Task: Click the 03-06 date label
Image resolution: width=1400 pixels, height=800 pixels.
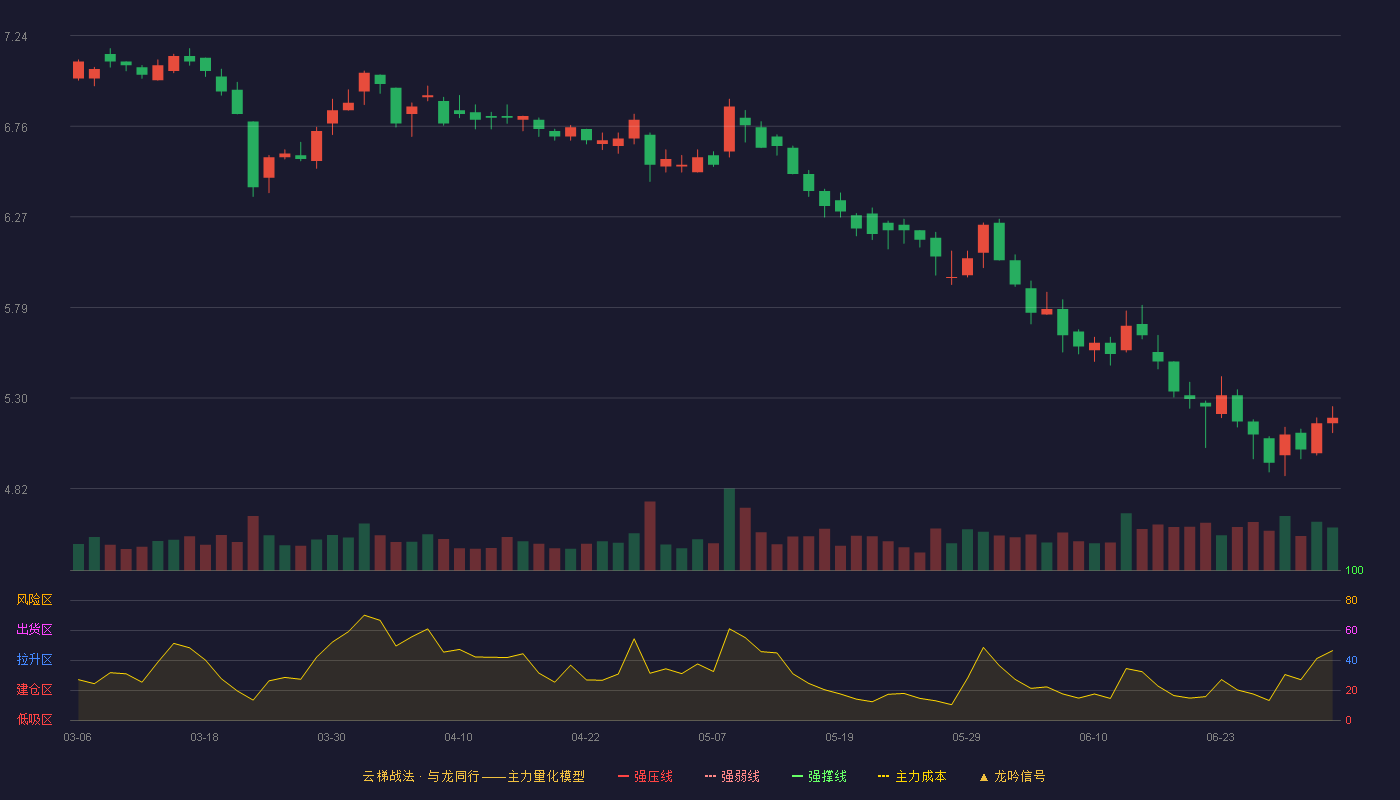Action: click(77, 737)
